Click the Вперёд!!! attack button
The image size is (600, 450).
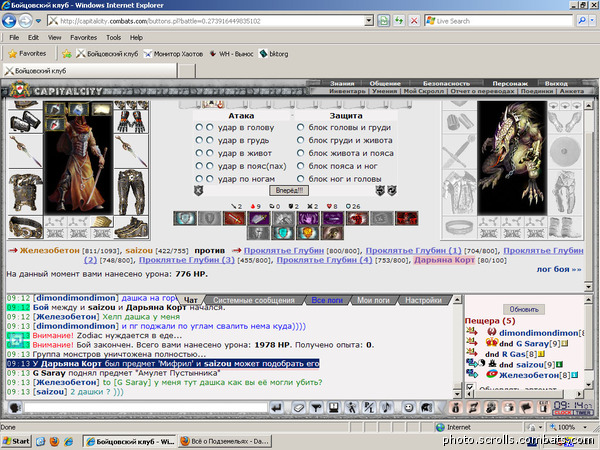pos(289,191)
